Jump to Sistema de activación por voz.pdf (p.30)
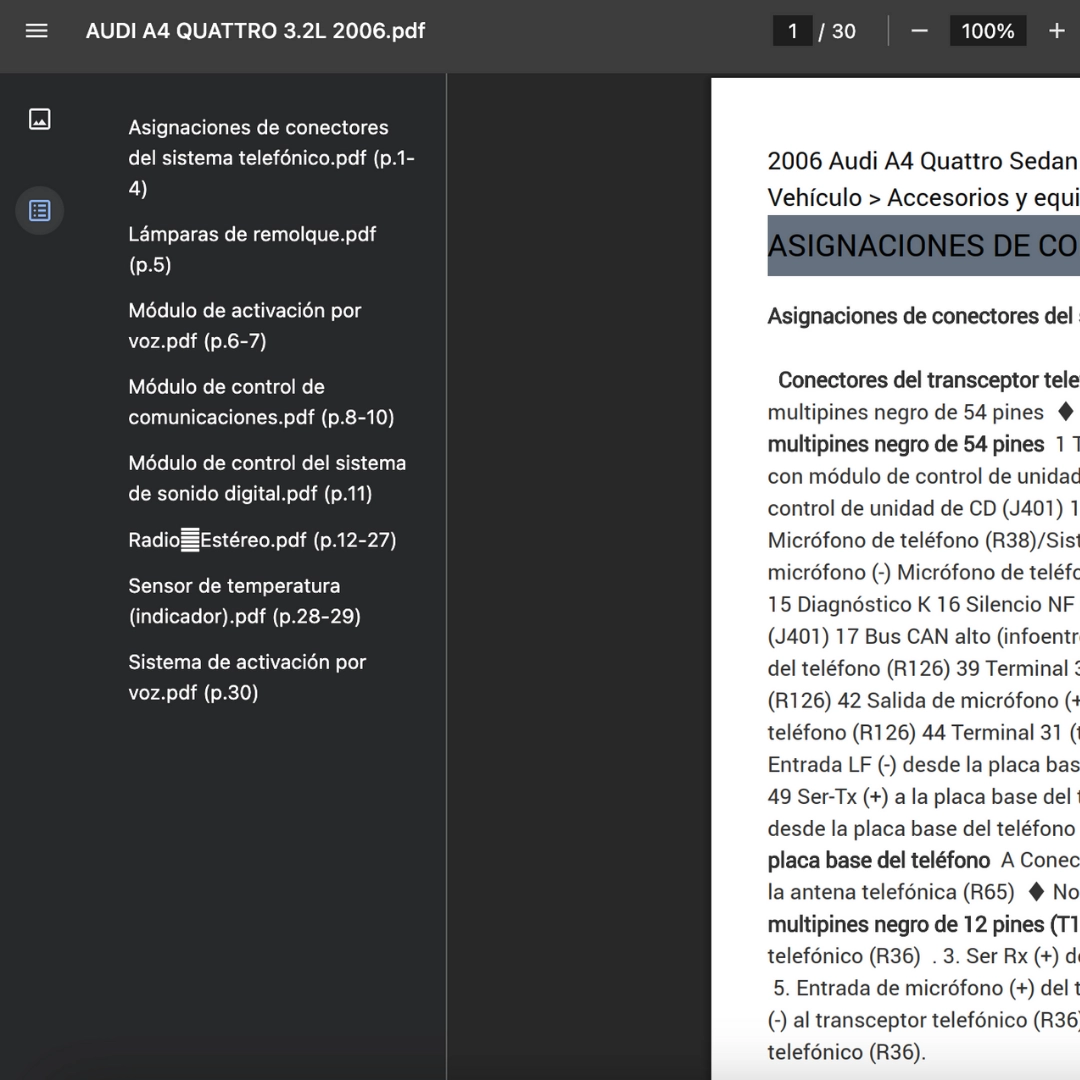This screenshot has height=1080, width=1080. 247,677
